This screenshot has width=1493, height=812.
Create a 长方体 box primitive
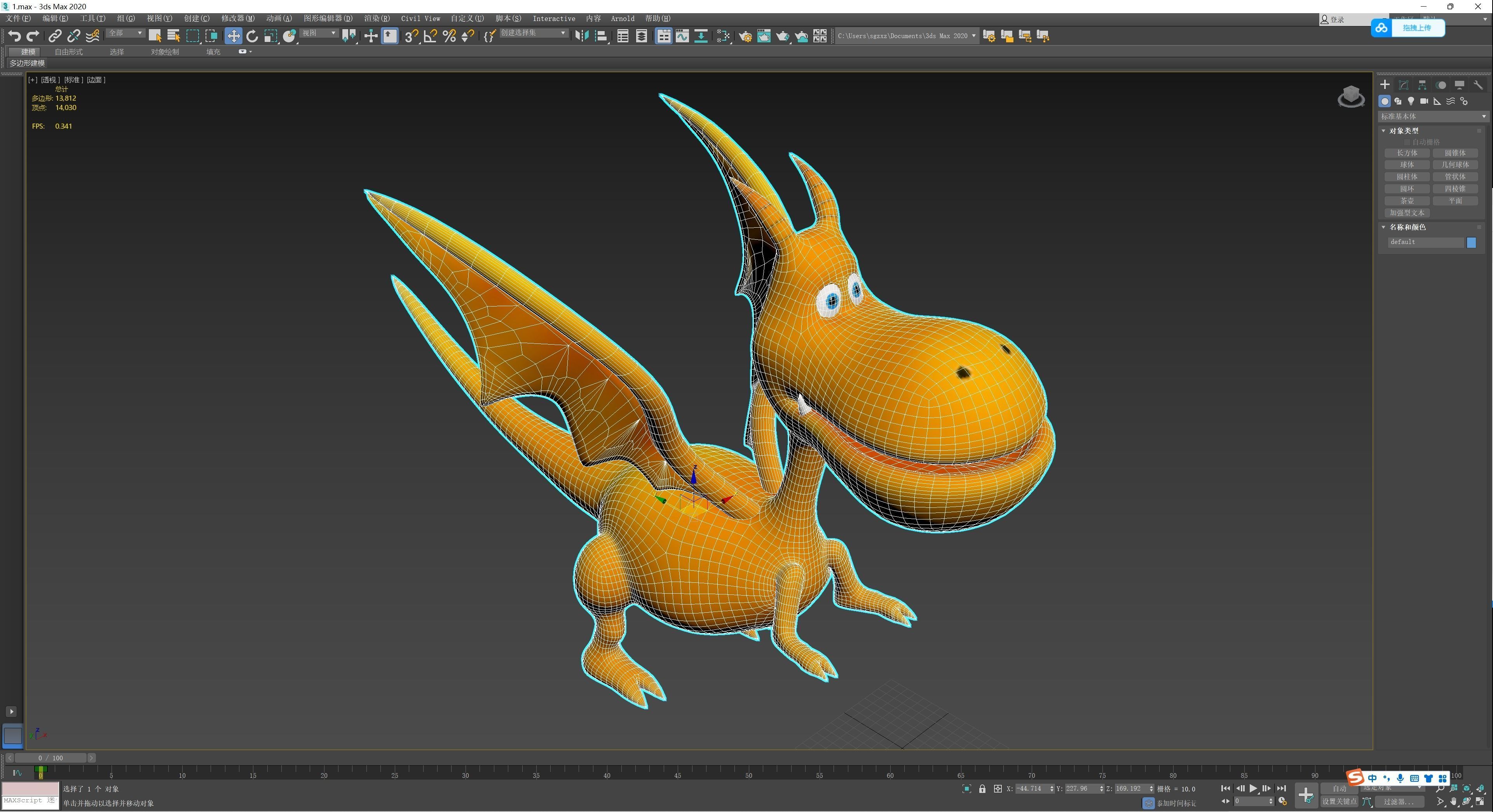(x=1407, y=153)
